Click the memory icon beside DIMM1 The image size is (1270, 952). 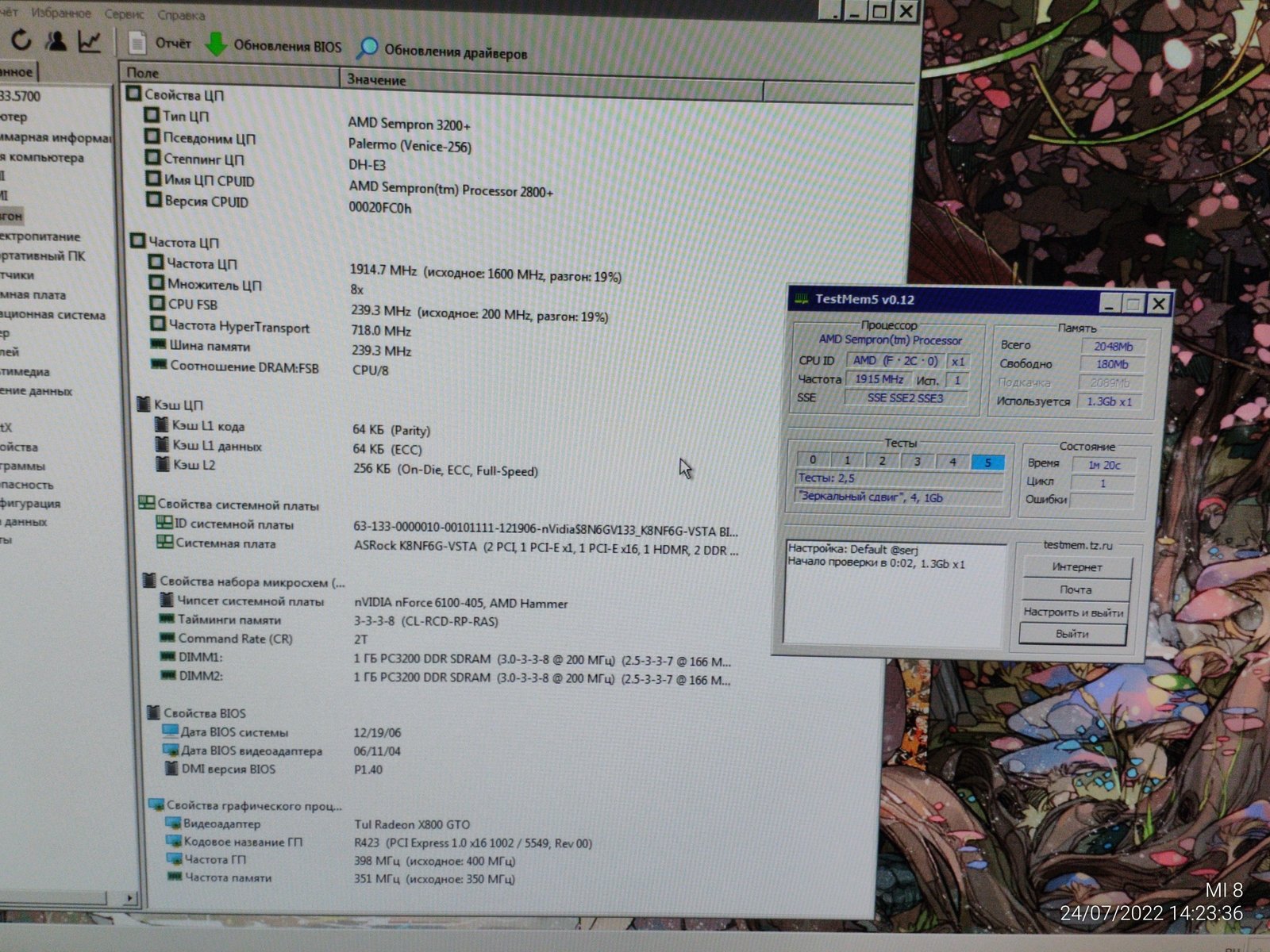pyautogui.click(x=167, y=656)
